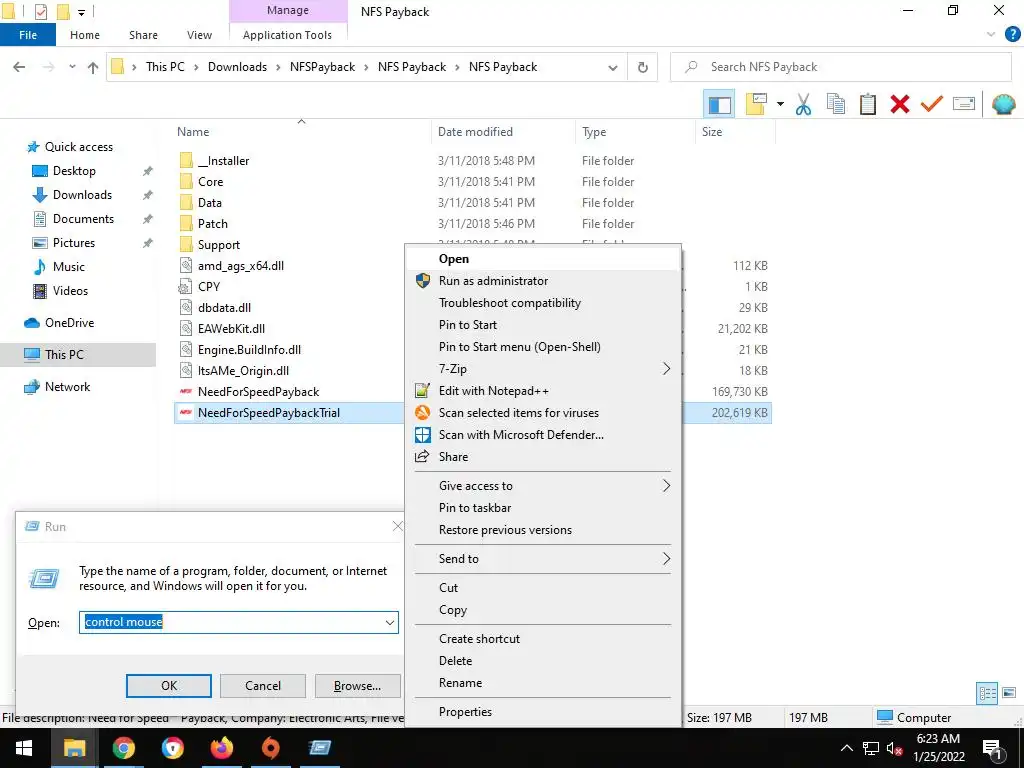Select OneDrive in the navigation pane
The height and width of the screenshot is (768, 1024).
click(x=69, y=323)
